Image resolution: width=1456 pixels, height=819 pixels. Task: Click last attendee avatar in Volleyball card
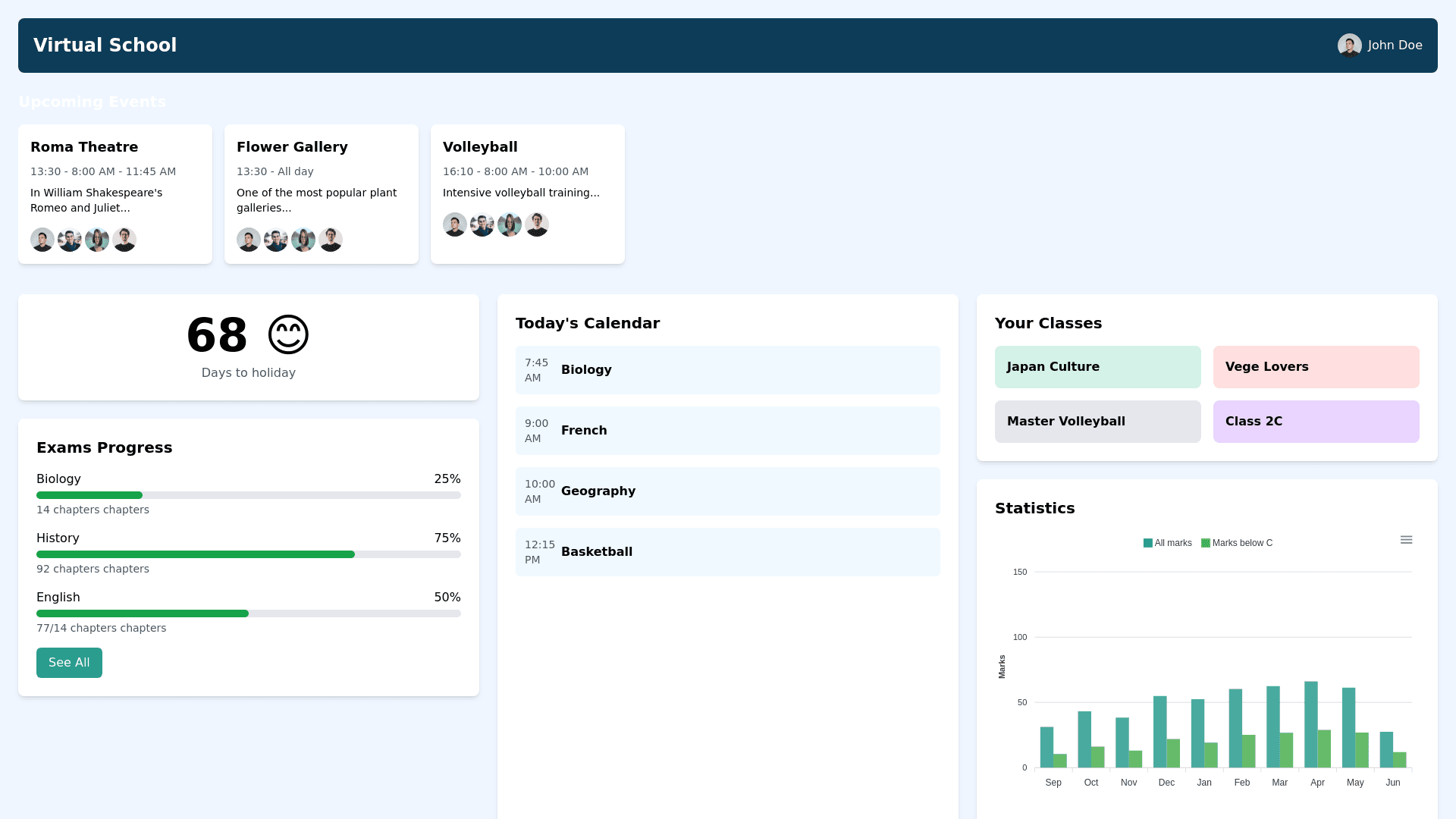[x=537, y=224]
